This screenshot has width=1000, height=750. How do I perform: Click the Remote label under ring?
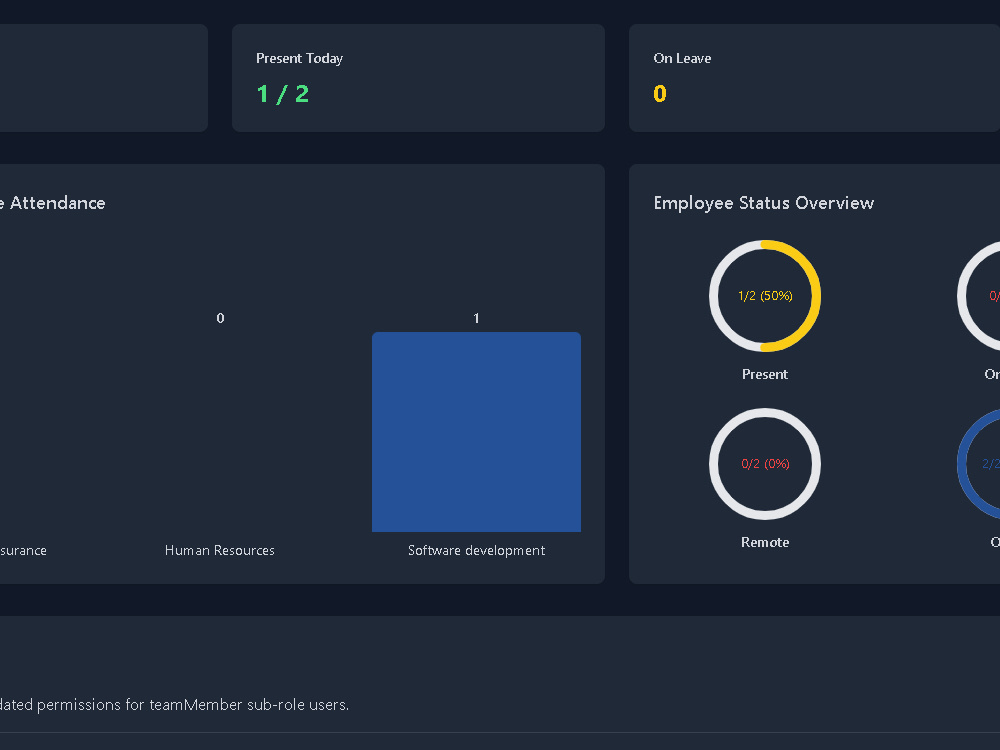pyautogui.click(x=765, y=542)
